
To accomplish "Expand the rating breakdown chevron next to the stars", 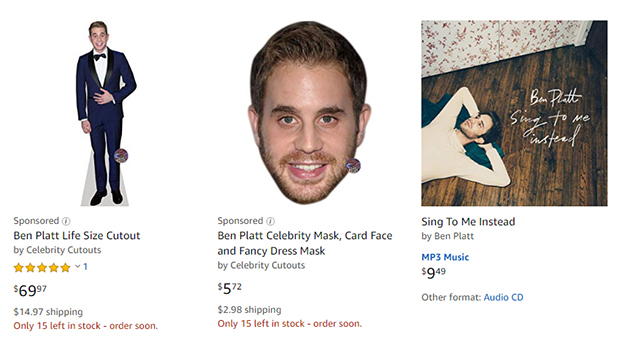I will click(x=78, y=266).
